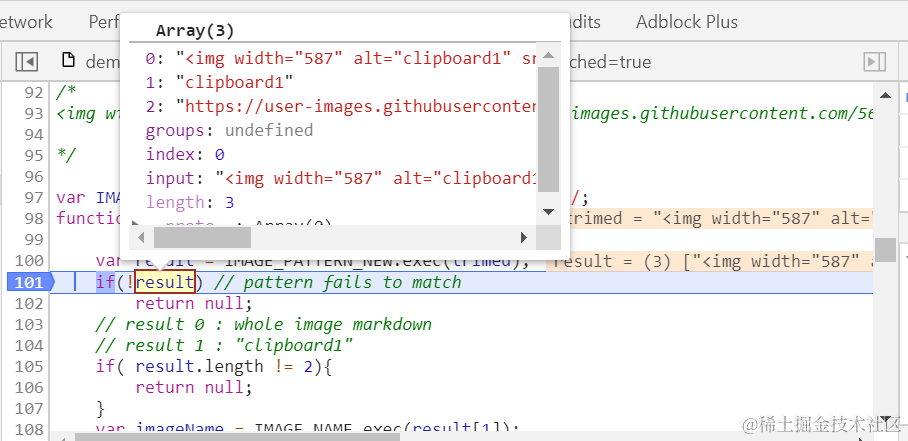The width and height of the screenshot is (908, 441).
Task: Click 'var imageName' declaration on line 108
Action: click(x=160, y=429)
